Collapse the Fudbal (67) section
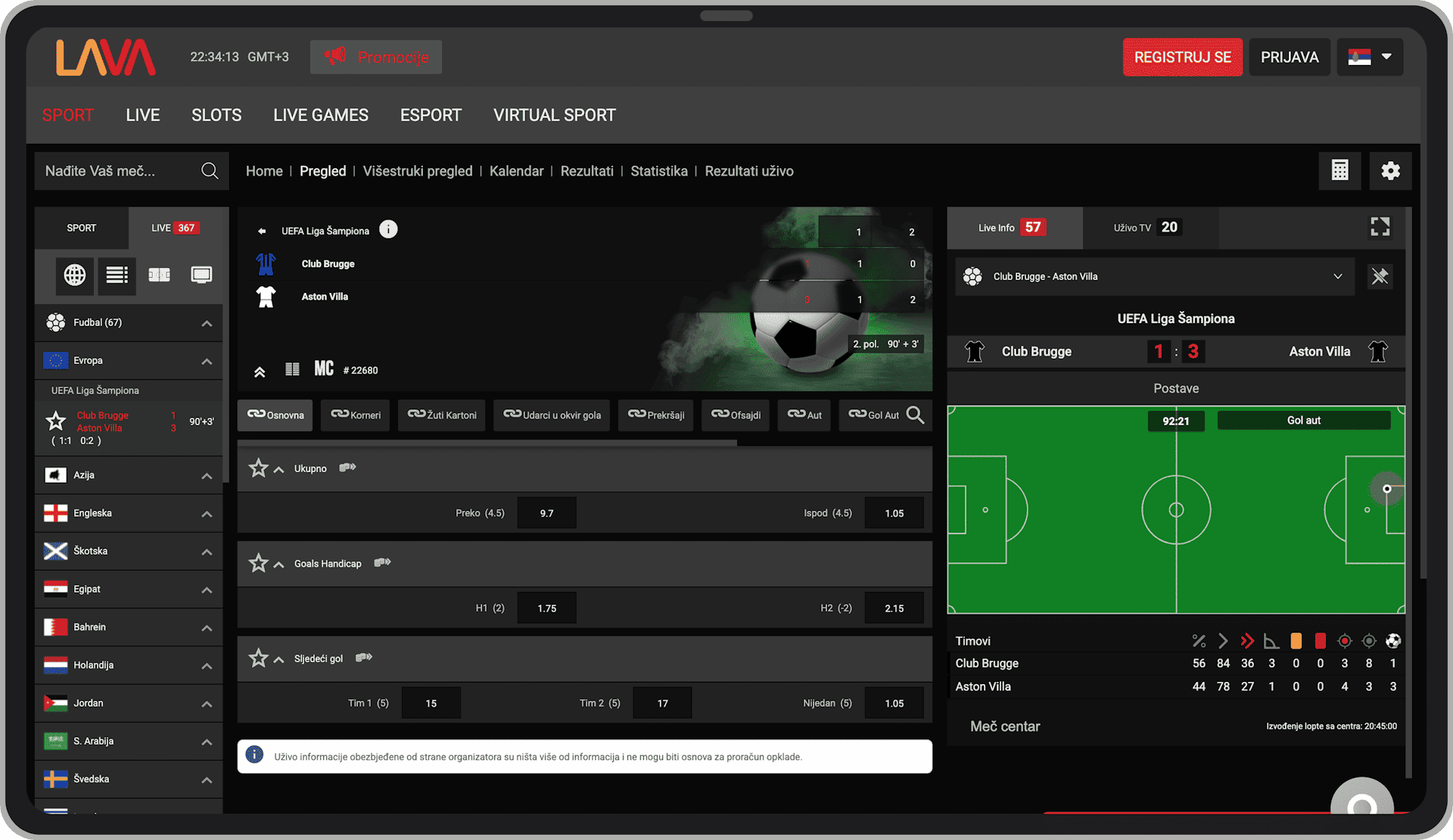This screenshot has width=1453, height=840. coord(206,323)
